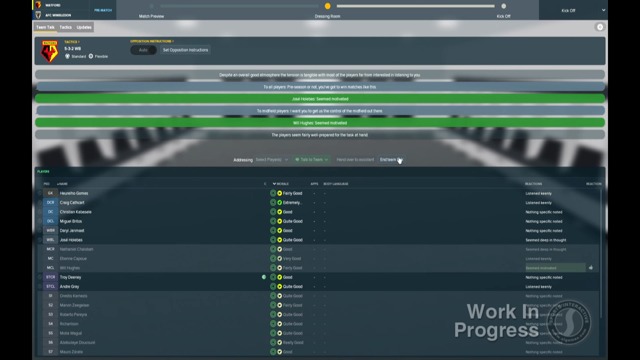Screen dimensions: 640x360
Task: Expand the Talk to Team dropdown
Action: 311,160
